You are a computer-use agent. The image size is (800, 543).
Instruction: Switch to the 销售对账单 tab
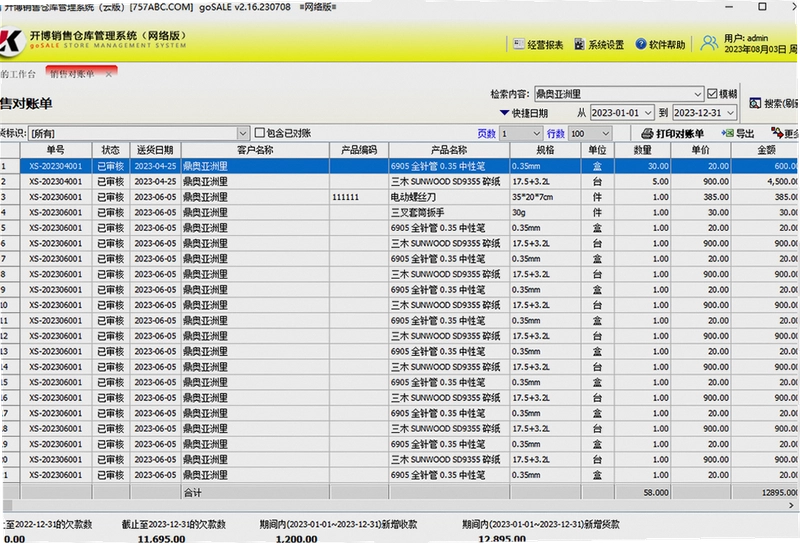73,74
